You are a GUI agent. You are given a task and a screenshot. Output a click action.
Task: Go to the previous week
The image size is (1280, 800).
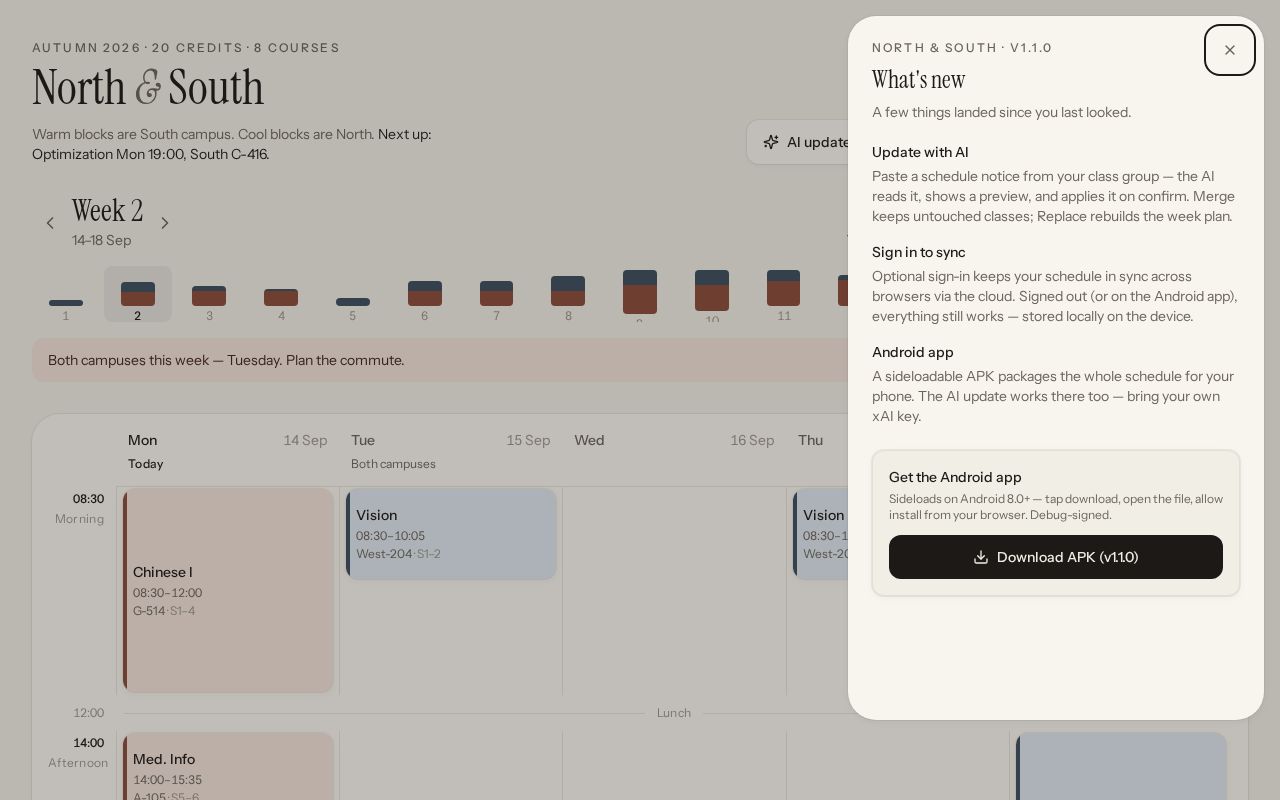point(50,223)
